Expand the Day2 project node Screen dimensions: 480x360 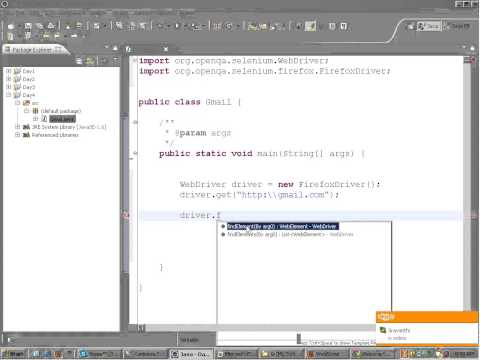coord(9,79)
